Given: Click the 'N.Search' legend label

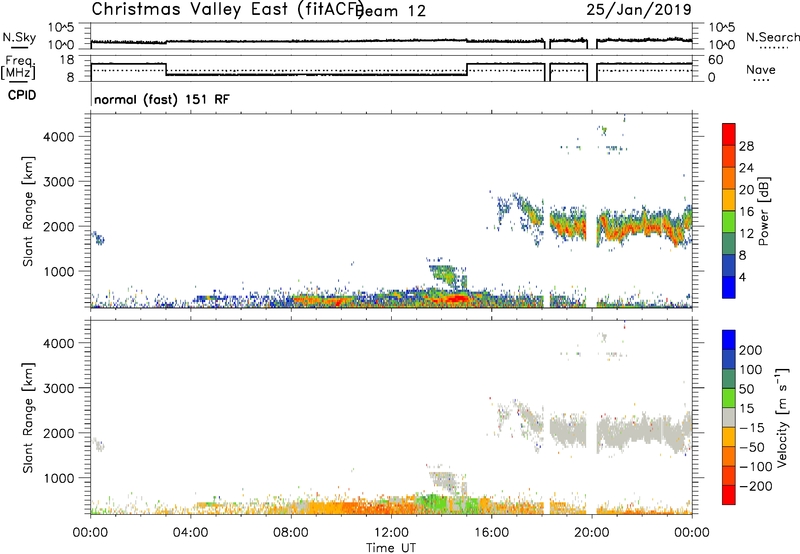Looking at the screenshot, I should pos(772,37).
